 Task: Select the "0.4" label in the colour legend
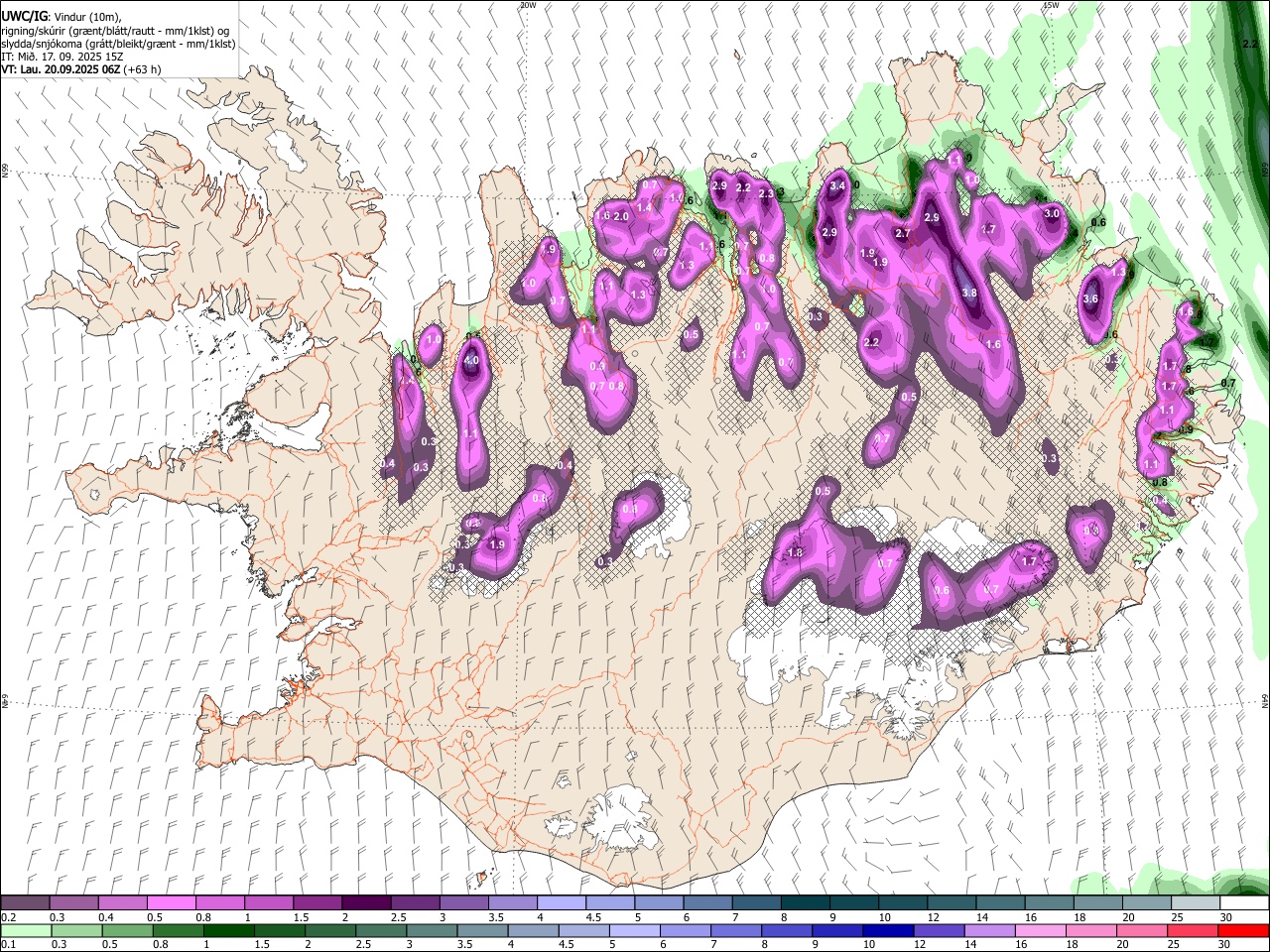pyautogui.click(x=106, y=917)
